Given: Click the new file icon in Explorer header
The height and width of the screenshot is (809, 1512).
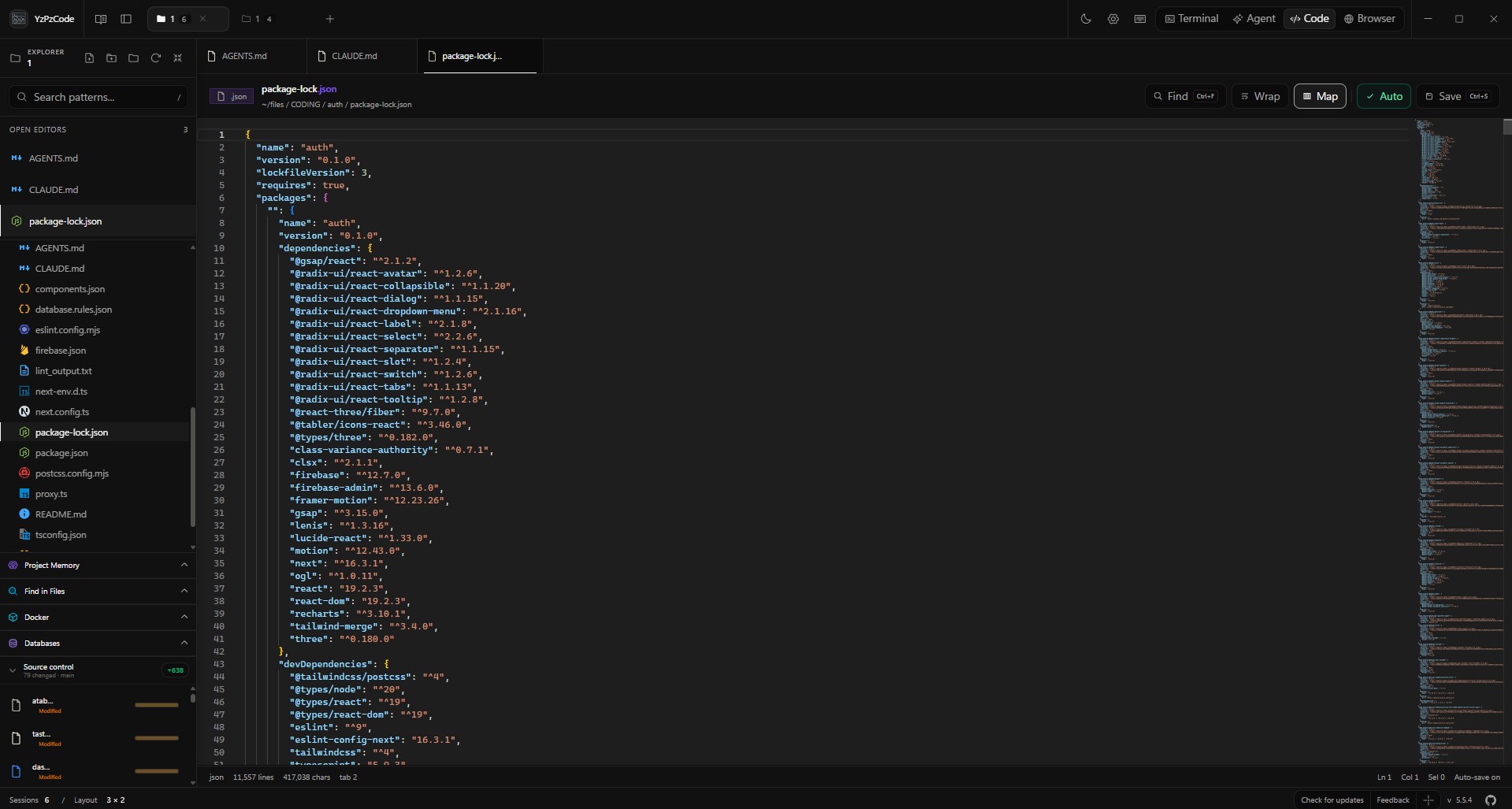Looking at the screenshot, I should pos(89,58).
